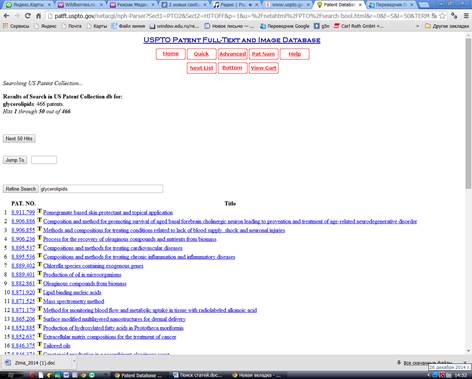The width and height of the screenshot is (472, 379).
Task: Click the Quick search button
Action: click(x=201, y=54)
